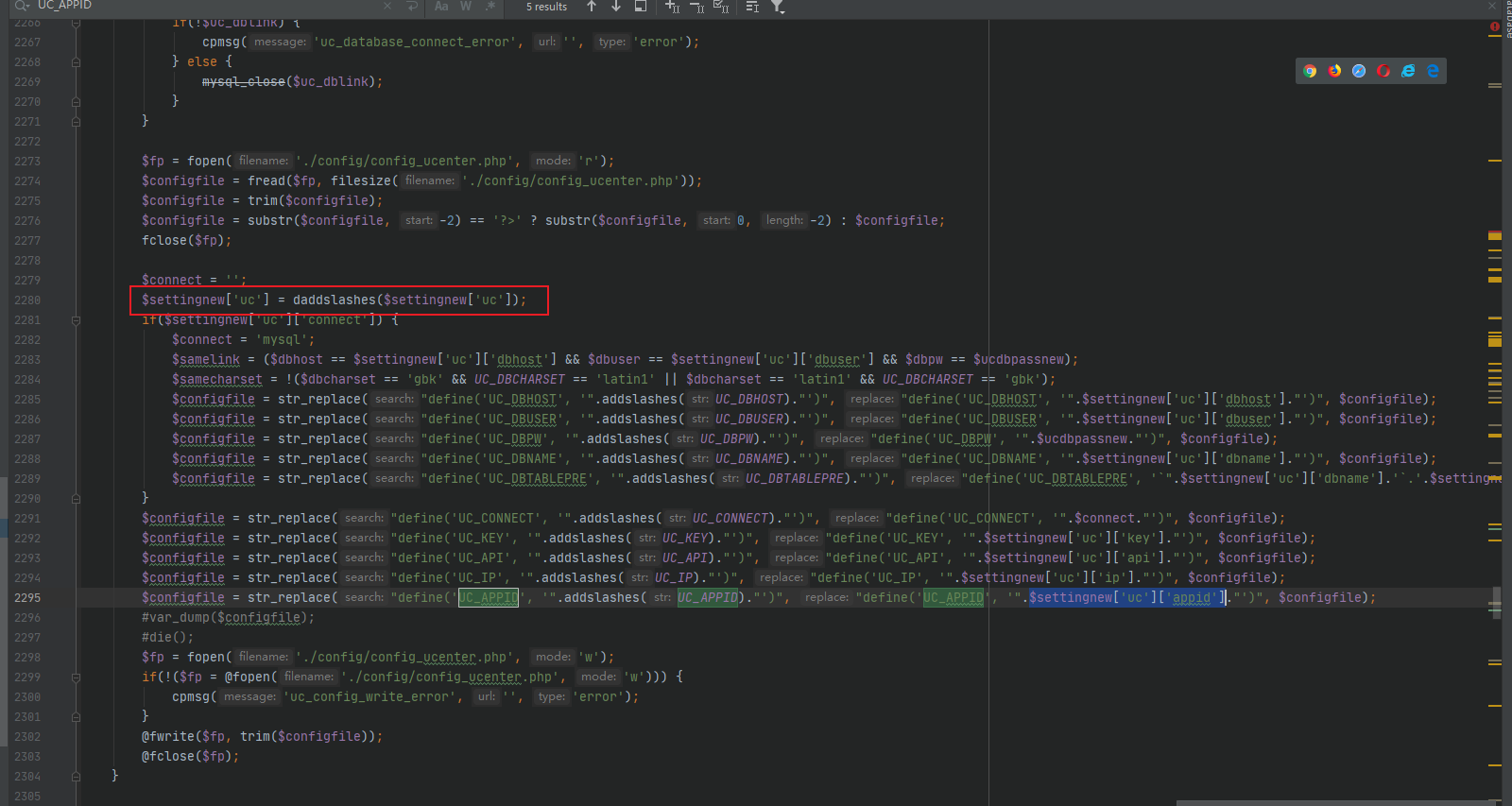Click the "5 results" count label
Image resolution: width=1512 pixels, height=806 pixels.
[547, 7]
